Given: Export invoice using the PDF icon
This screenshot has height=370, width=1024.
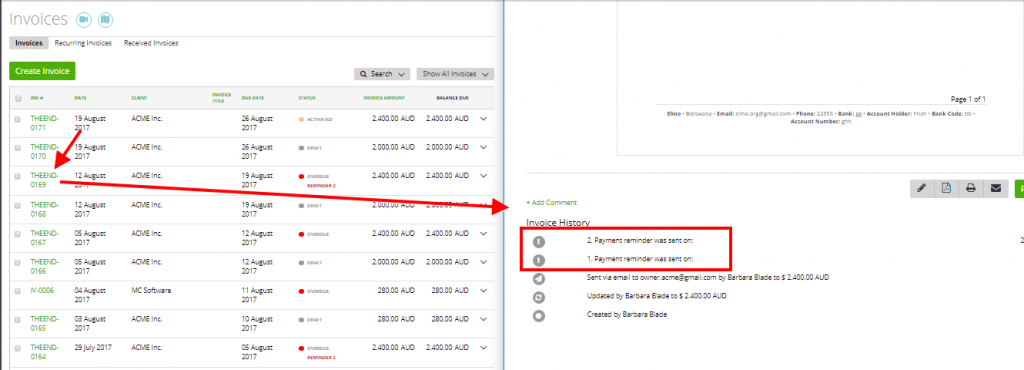Looking at the screenshot, I should point(946,188).
